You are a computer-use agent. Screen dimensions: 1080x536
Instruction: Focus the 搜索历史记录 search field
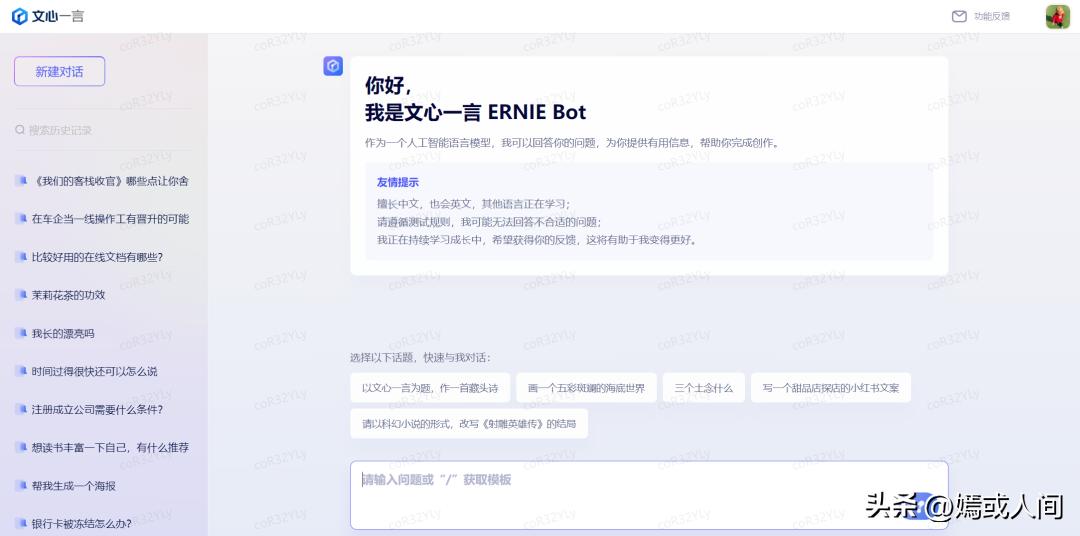click(x=103, y=130)
